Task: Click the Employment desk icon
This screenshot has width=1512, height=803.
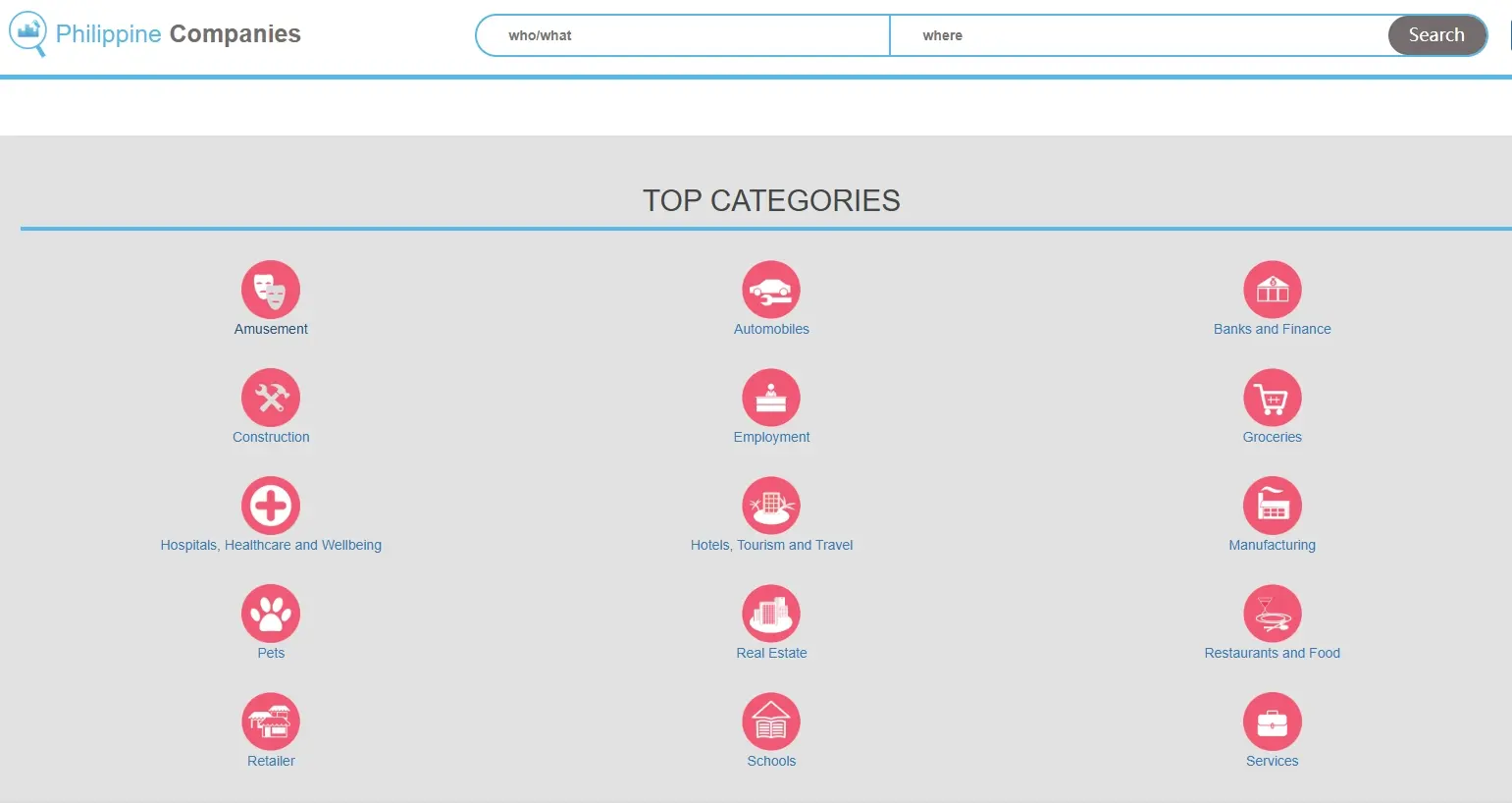Action: (771, 398)
